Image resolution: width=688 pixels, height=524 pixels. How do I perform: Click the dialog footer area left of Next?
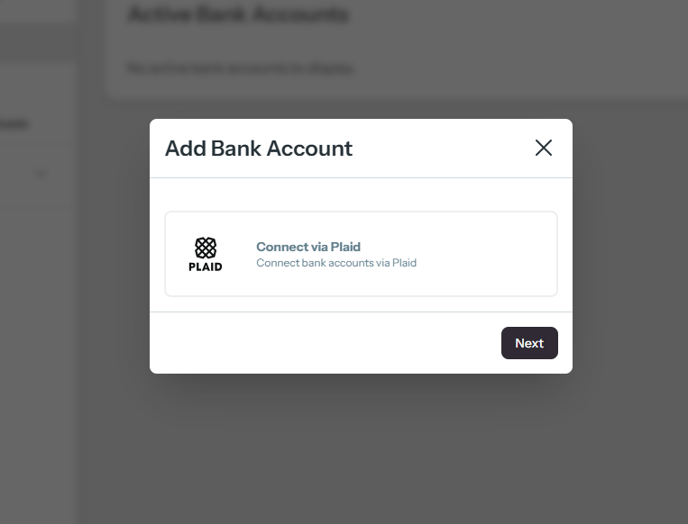pyautogui.click(x=325, y=343)
